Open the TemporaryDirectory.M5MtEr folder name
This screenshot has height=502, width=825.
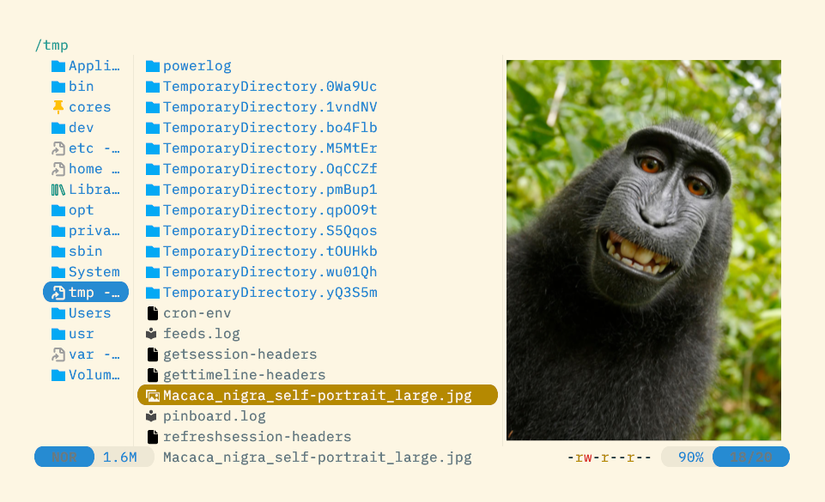tap(270, 148)
